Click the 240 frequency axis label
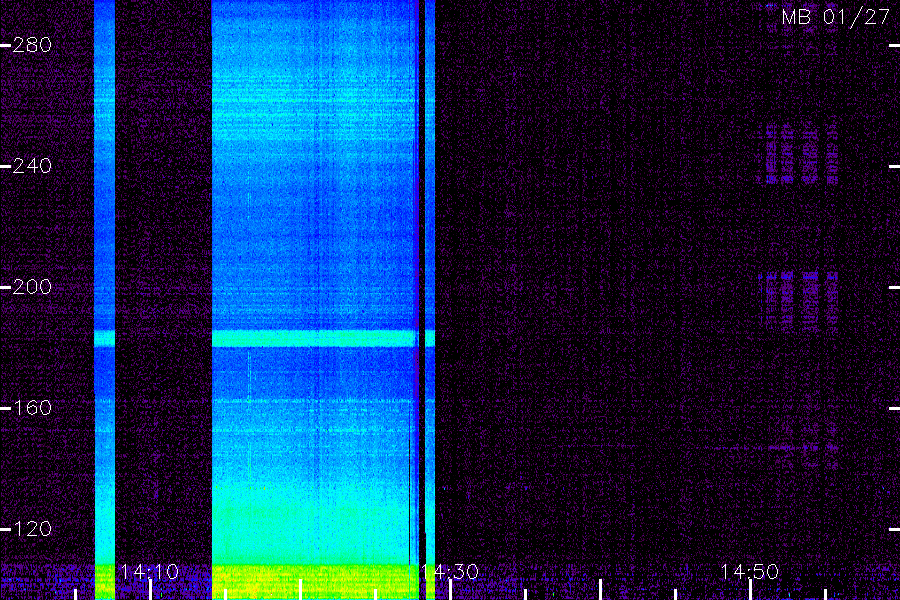Viewport: 900px width, 600px height. [x=32, y=166]
